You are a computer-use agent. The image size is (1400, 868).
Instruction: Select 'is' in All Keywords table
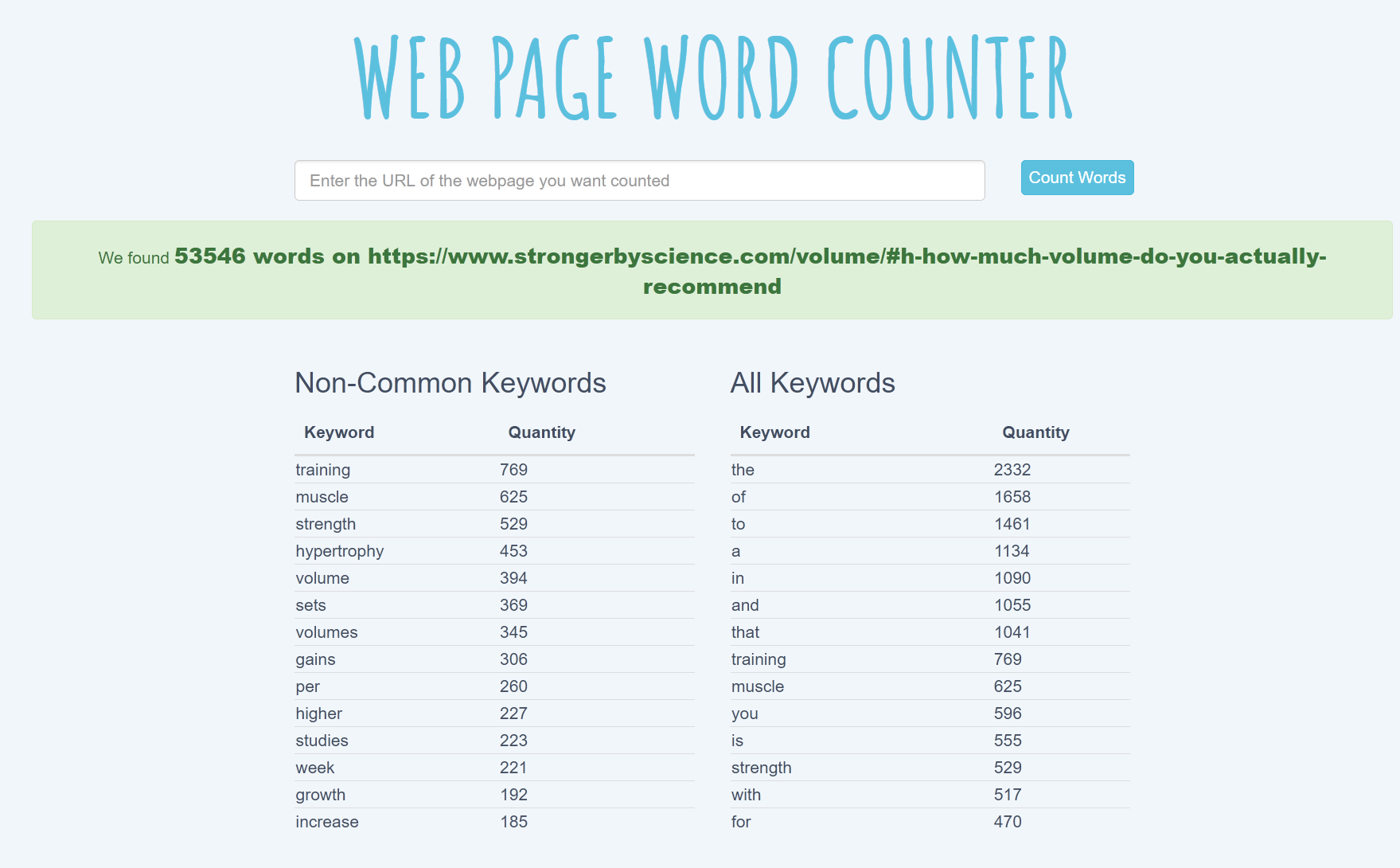click(737, 741)
